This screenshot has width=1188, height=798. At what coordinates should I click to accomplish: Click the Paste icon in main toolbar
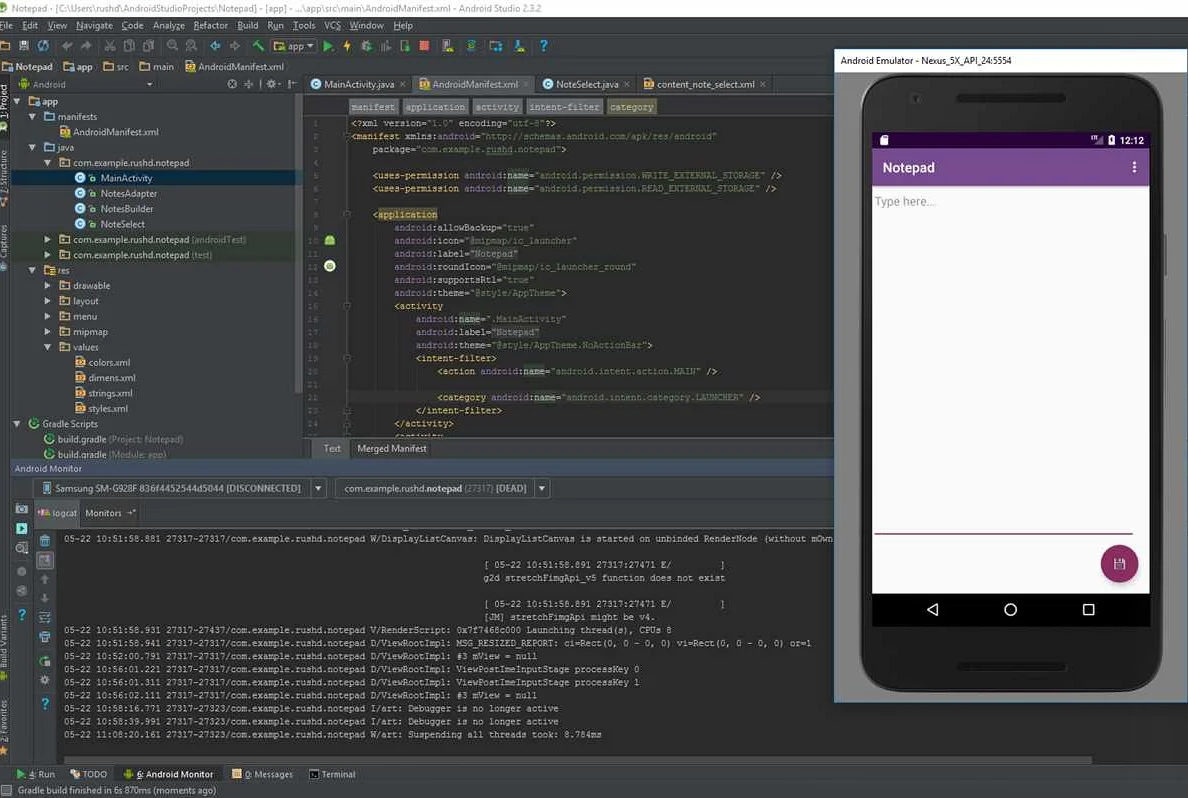[148, 46]
